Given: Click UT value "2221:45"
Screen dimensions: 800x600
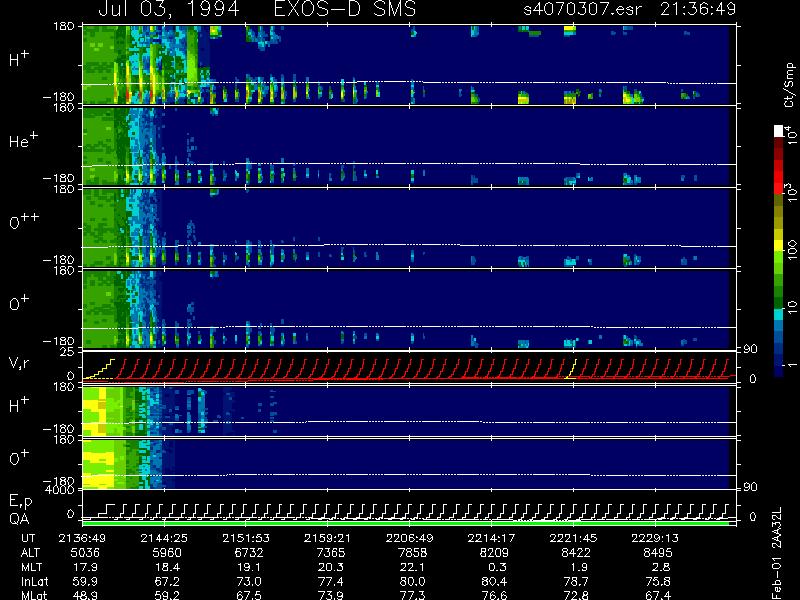Looking at the screenshot, I should pos(573,538).
